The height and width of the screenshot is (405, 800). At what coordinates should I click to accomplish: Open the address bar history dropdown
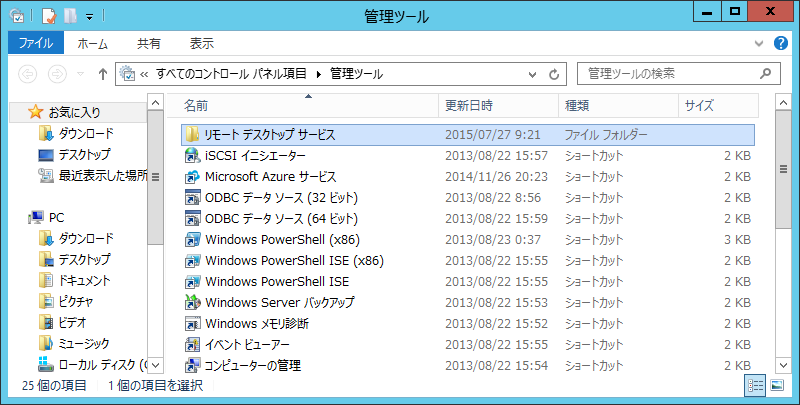pos(530,74)
